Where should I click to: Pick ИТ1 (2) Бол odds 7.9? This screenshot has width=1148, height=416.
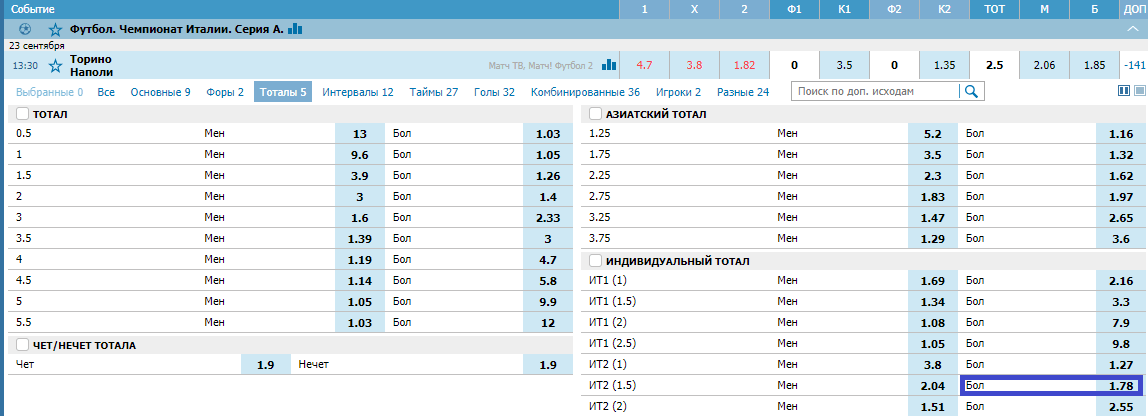pyautogui.click(x=1122, y=323)
